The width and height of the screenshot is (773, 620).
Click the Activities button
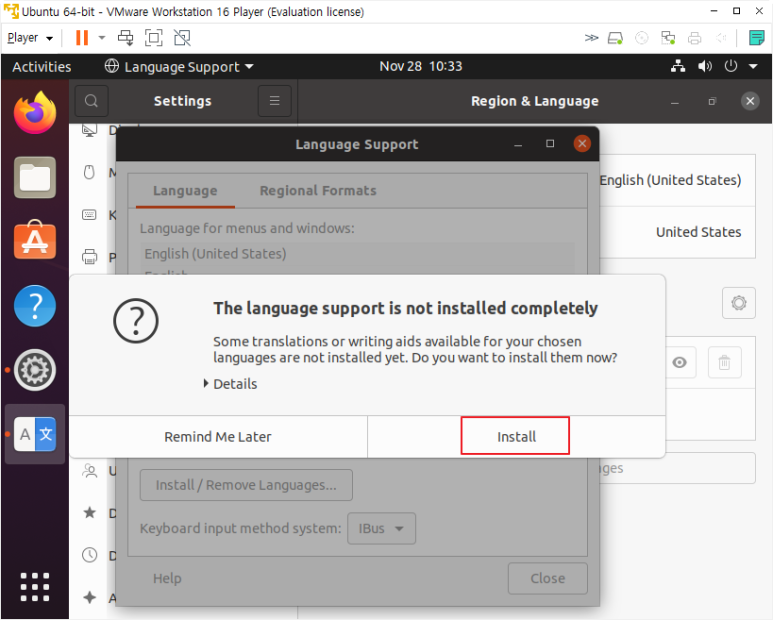41,67
